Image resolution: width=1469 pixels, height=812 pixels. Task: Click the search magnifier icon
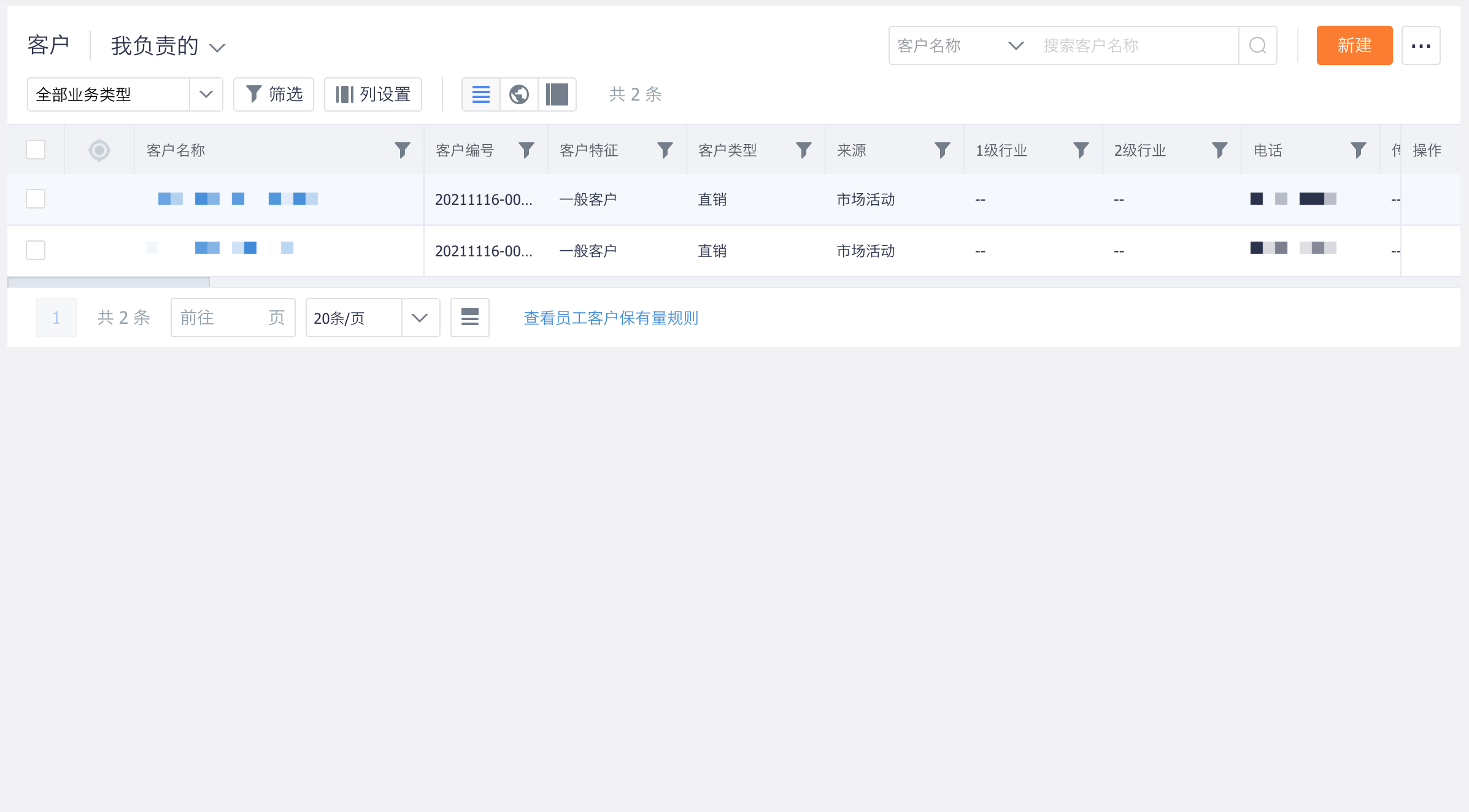pyautogui.click(x=1257, y=45)
